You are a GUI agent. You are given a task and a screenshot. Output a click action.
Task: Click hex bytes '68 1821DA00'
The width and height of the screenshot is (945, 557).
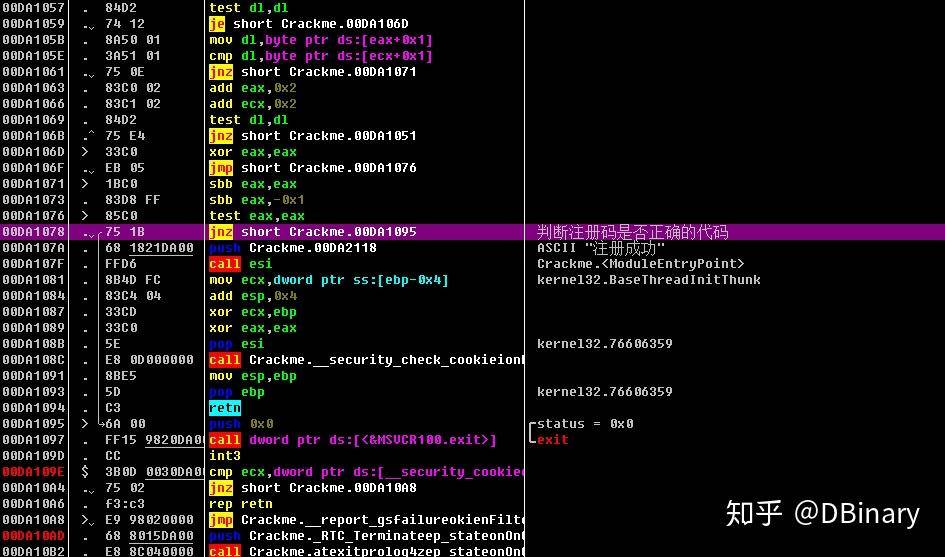click(x=149, y=248)
